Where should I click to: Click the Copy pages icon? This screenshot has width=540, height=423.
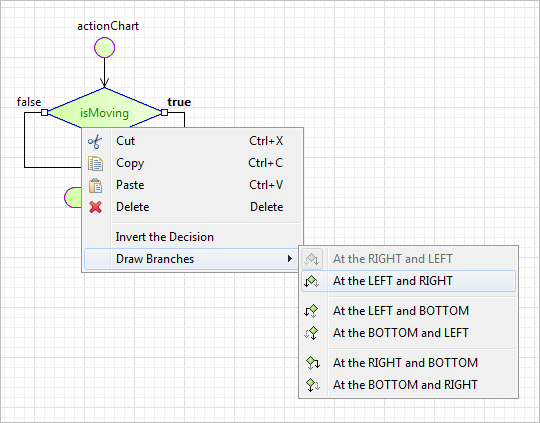tap(95, 163)
